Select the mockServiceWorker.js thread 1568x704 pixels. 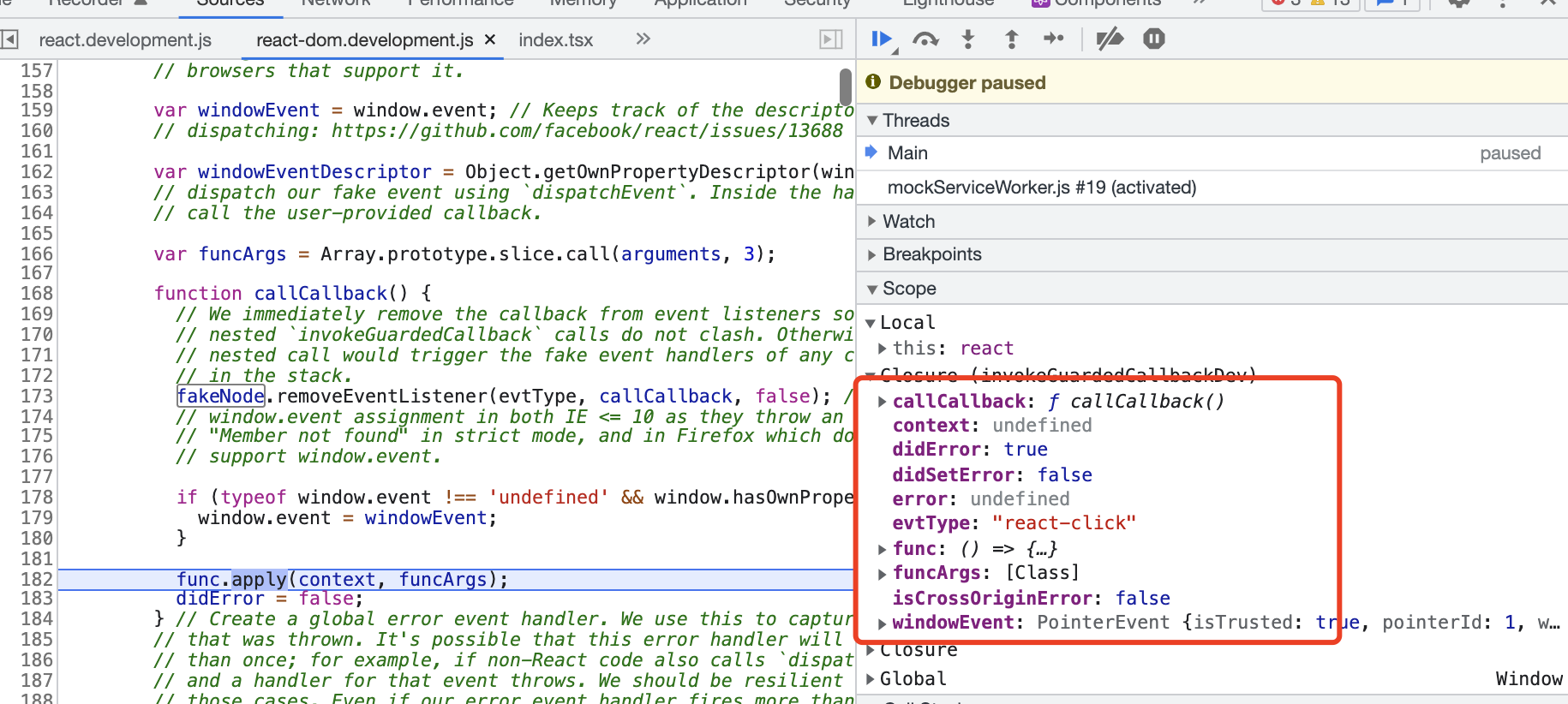[x=1041, y=188]
